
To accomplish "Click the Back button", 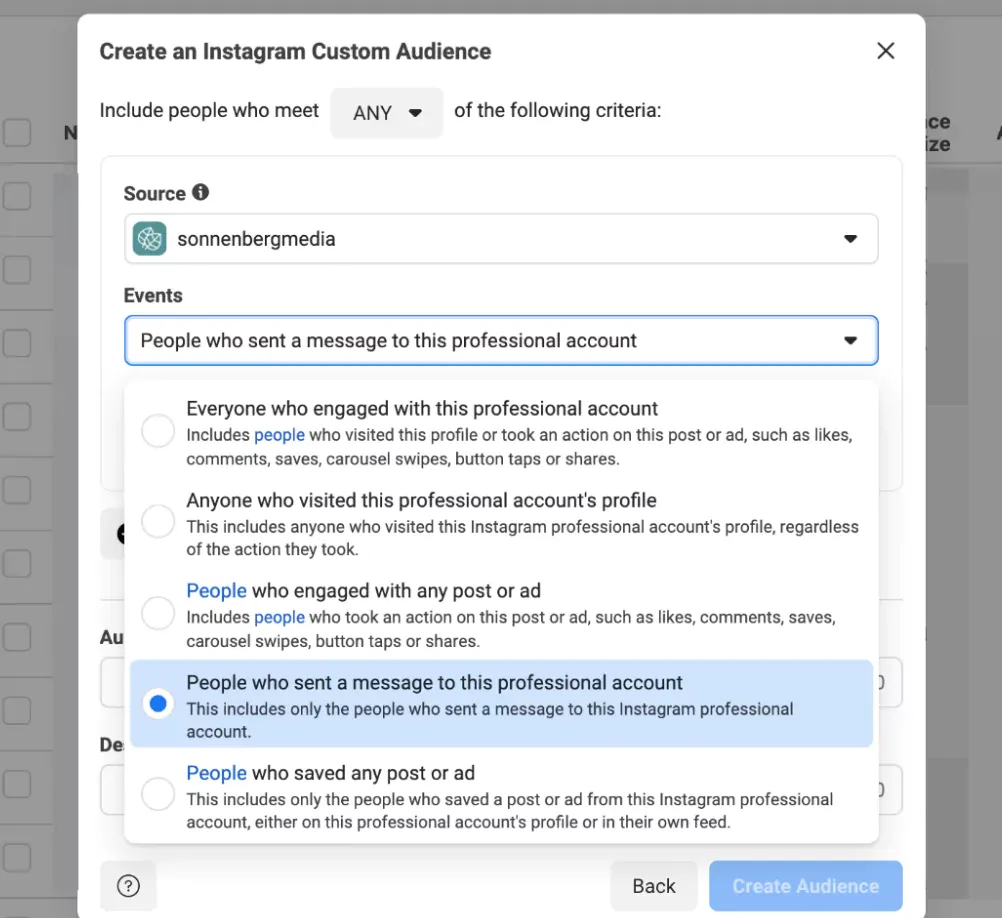I will (654, 886).
